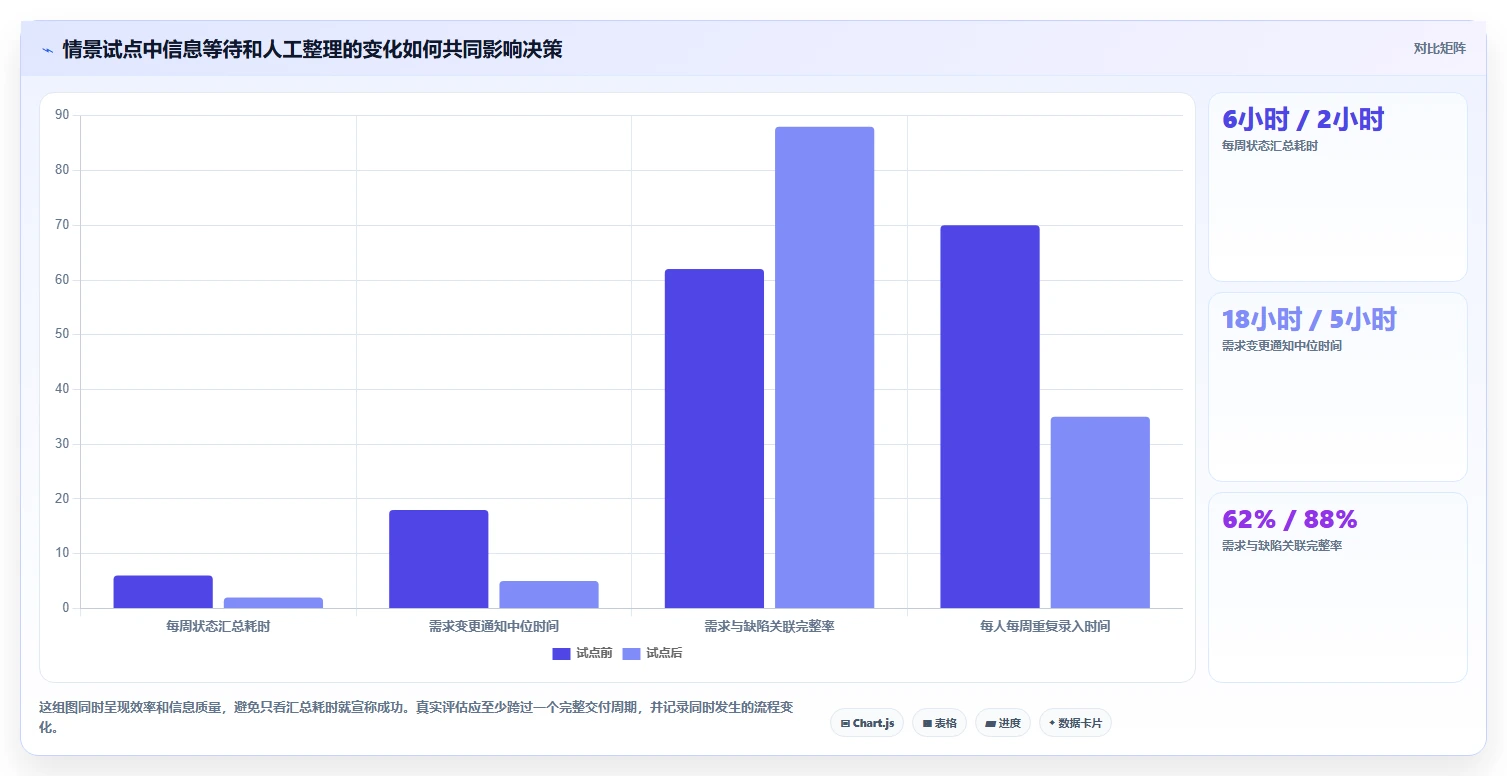The width and height of the screenshot is (1507, 776).
Task: Click the 试点后 bar for 需求与缺陷关联完整率
Action: [824, 367]
